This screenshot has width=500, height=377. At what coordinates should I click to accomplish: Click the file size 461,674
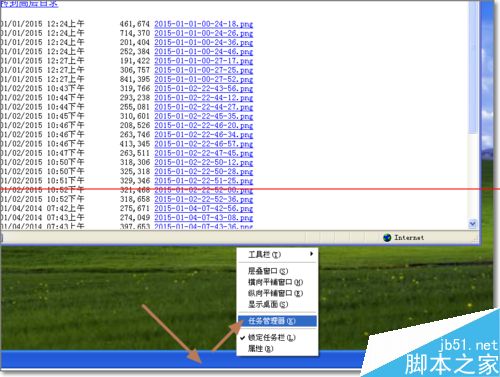(135, 24)
